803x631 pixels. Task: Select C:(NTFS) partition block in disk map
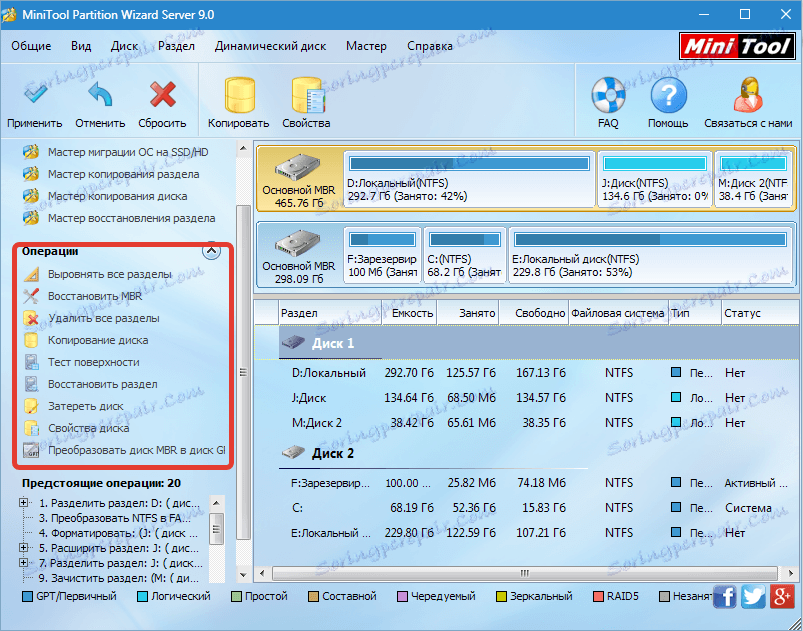coord(464,255)
